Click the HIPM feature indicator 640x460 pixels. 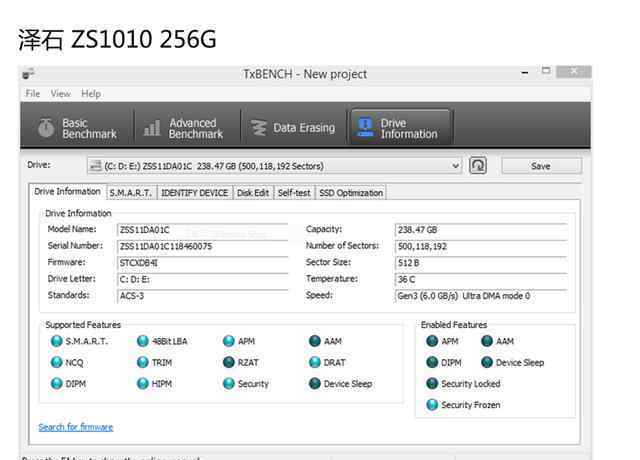coord(142,383)
